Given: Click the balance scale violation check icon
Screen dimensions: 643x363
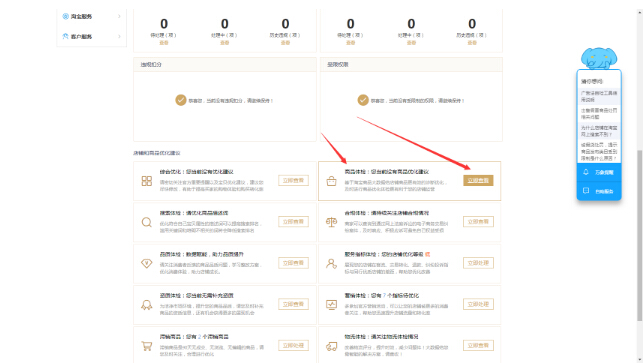Looking at the screenshot, I should click(x=331, y=222).
